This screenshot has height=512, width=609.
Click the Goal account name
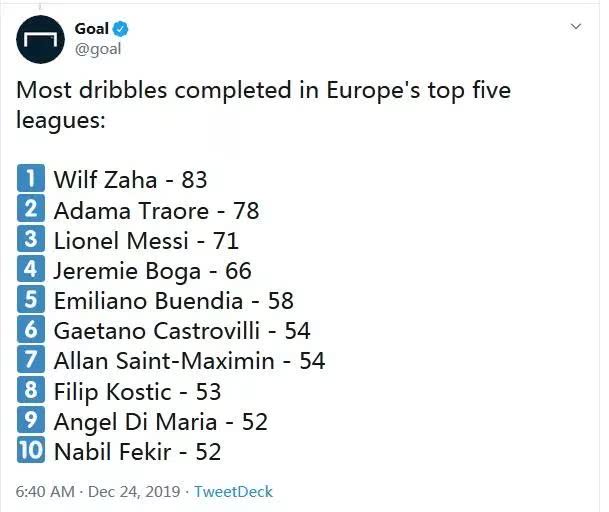(92, 29)
